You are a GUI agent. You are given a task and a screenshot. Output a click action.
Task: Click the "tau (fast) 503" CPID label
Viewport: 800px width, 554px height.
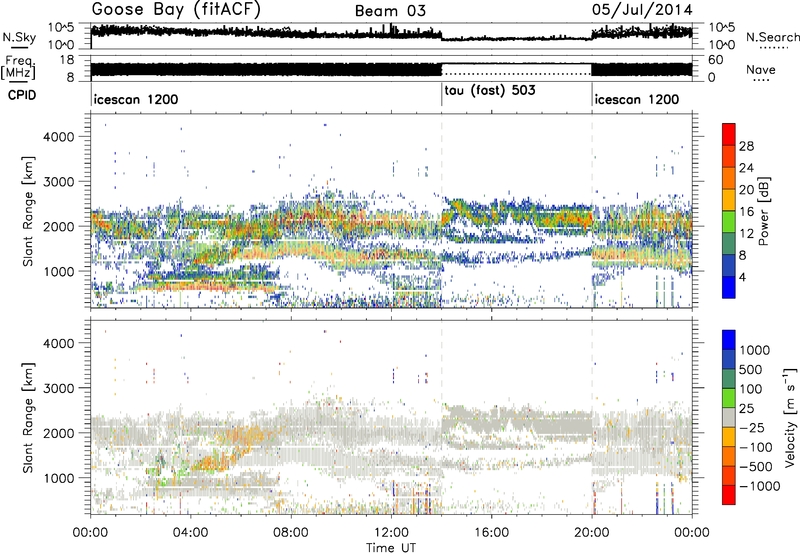click(490, 91)
